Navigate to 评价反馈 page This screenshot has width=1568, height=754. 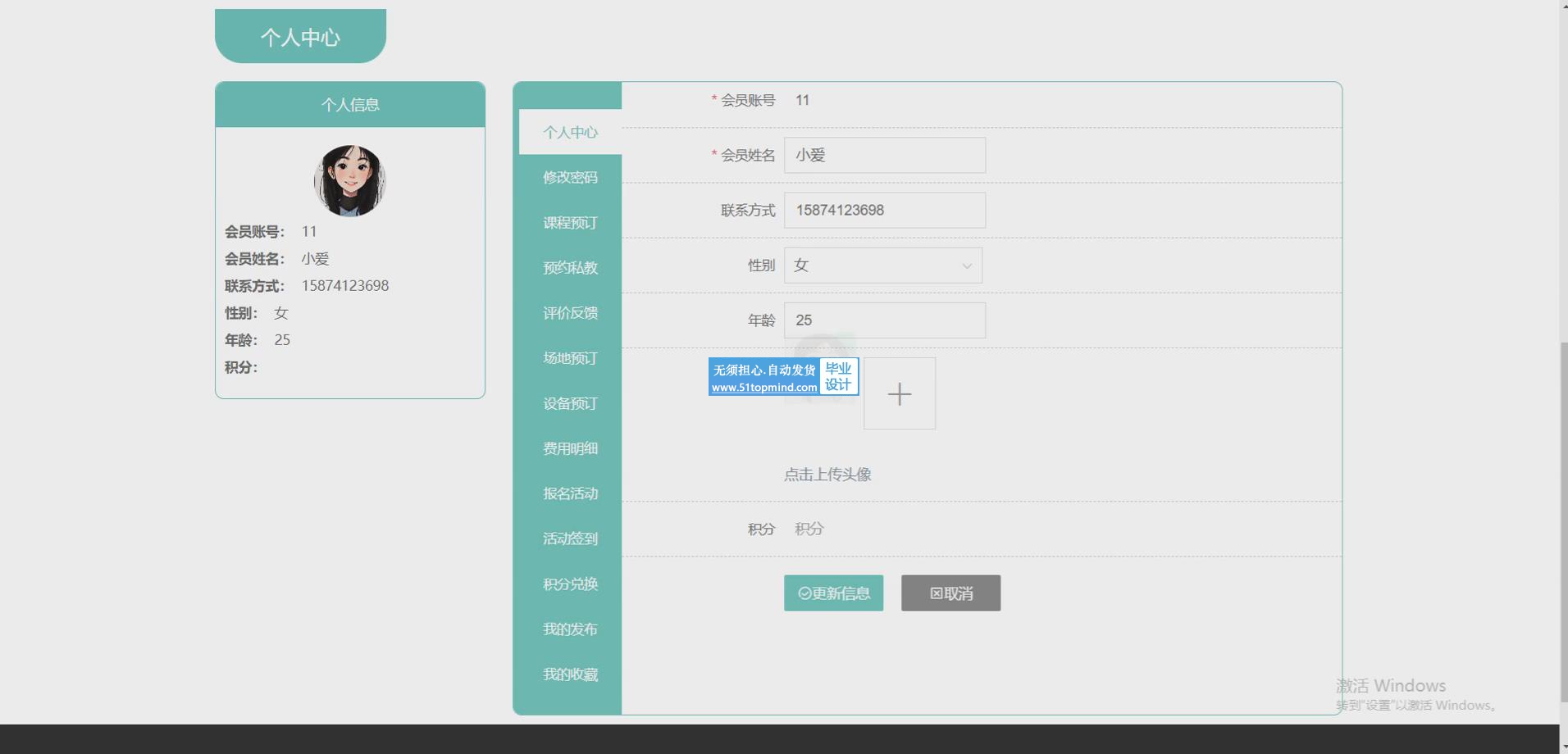[570, 313]
